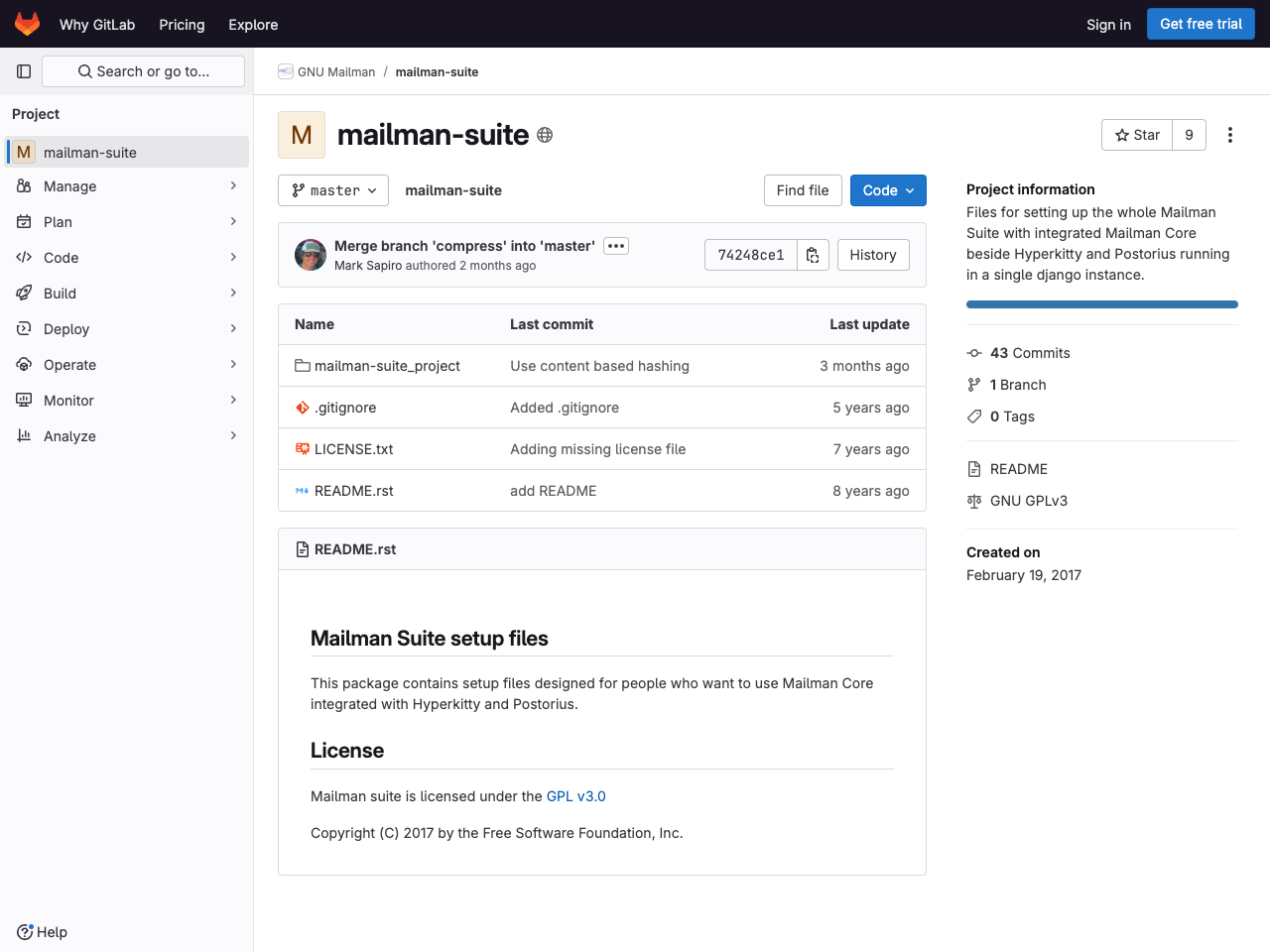Expand the Build menu chevron

[x=233, y=294]
